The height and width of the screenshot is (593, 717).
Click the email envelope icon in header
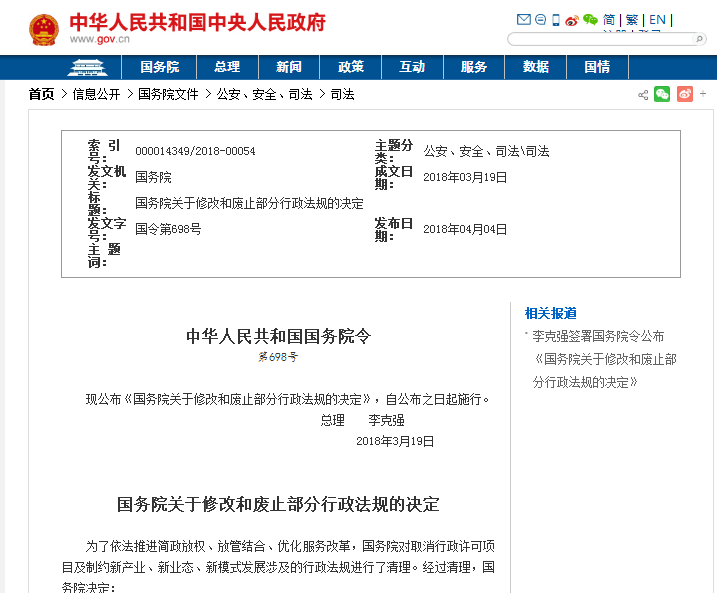click(x=523, y=19)
